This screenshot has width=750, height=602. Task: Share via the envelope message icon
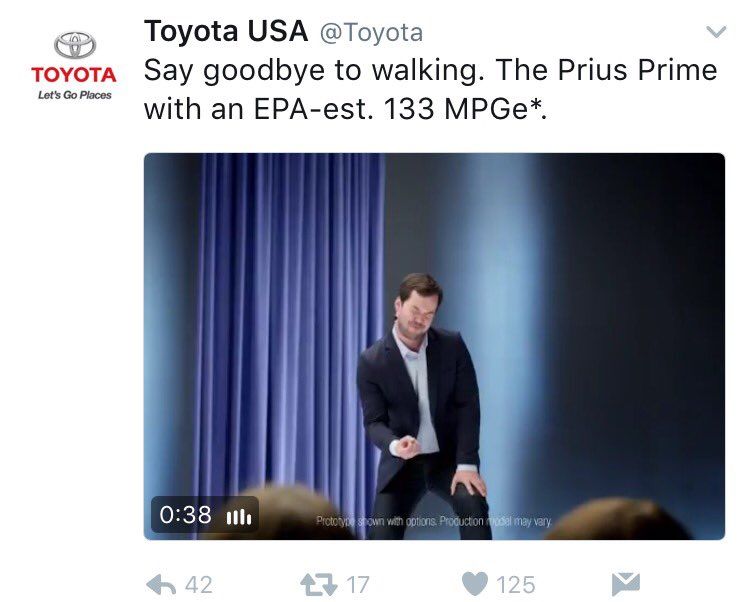tap(625, 583)
